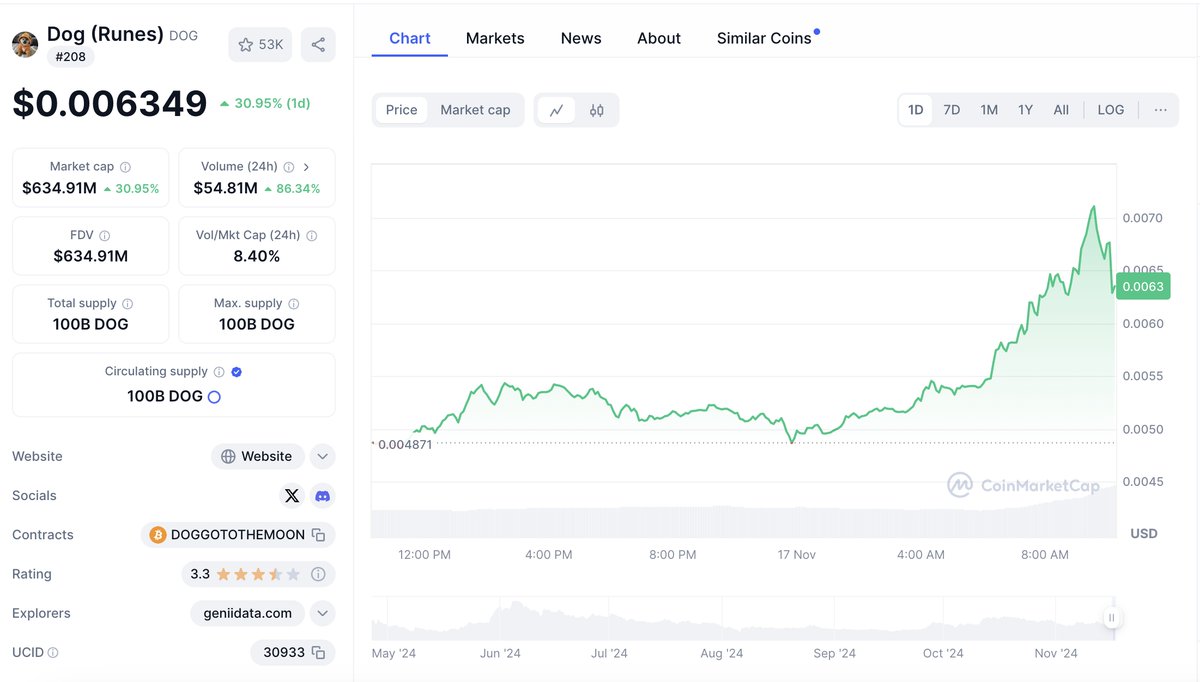Open the UCID info icon

(53, 652)
